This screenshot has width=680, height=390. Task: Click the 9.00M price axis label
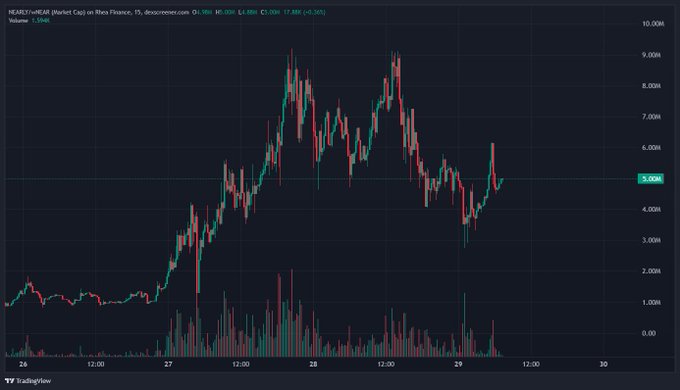click(651, 55)
